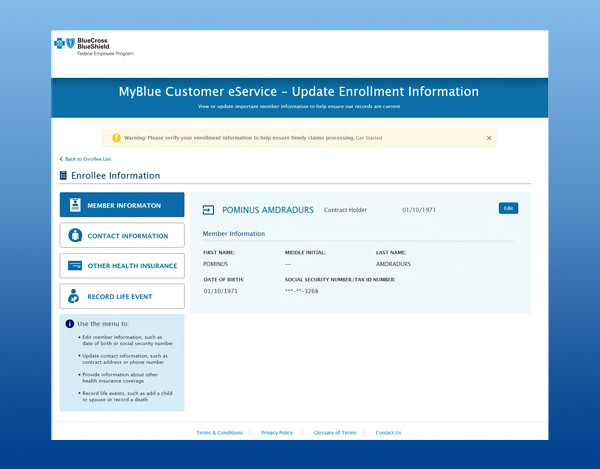The height and width of the screenshot is (469, 600).
Task: Click the last name value AMDRADURS
Action: click(x=393, y=264)
